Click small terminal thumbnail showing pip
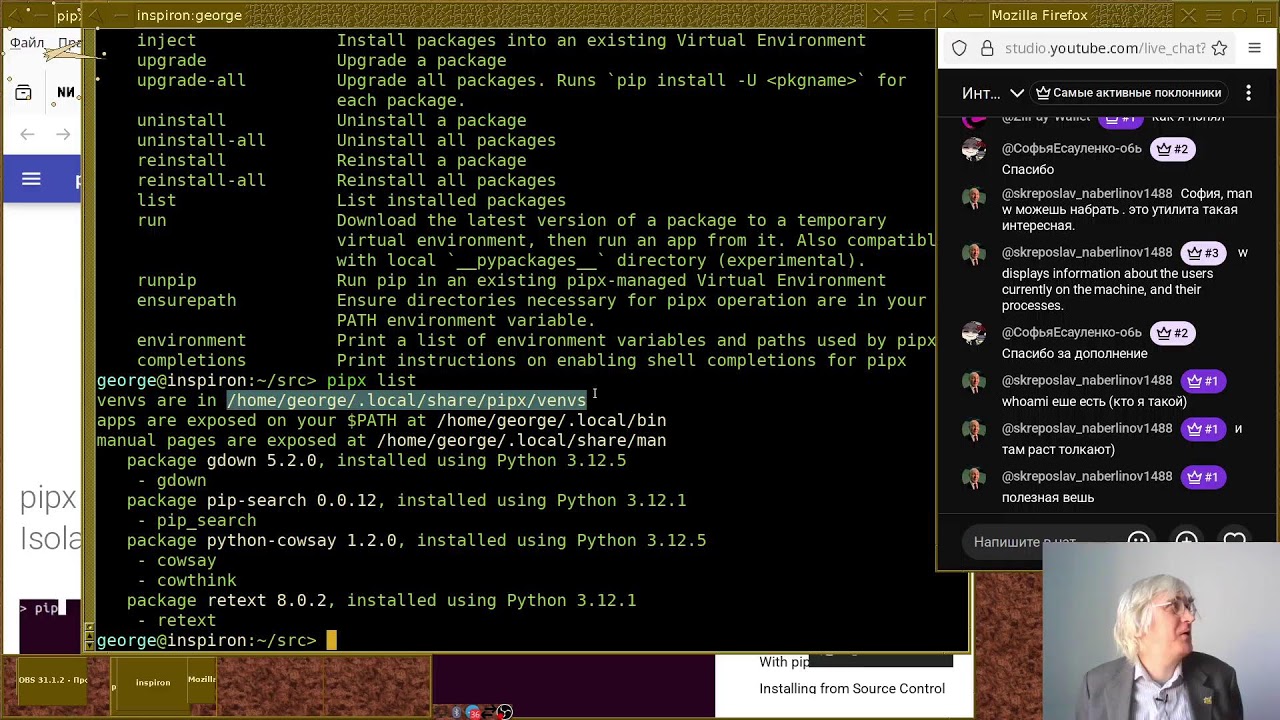This screenshot has width=1280, height=720. (49, 625)
